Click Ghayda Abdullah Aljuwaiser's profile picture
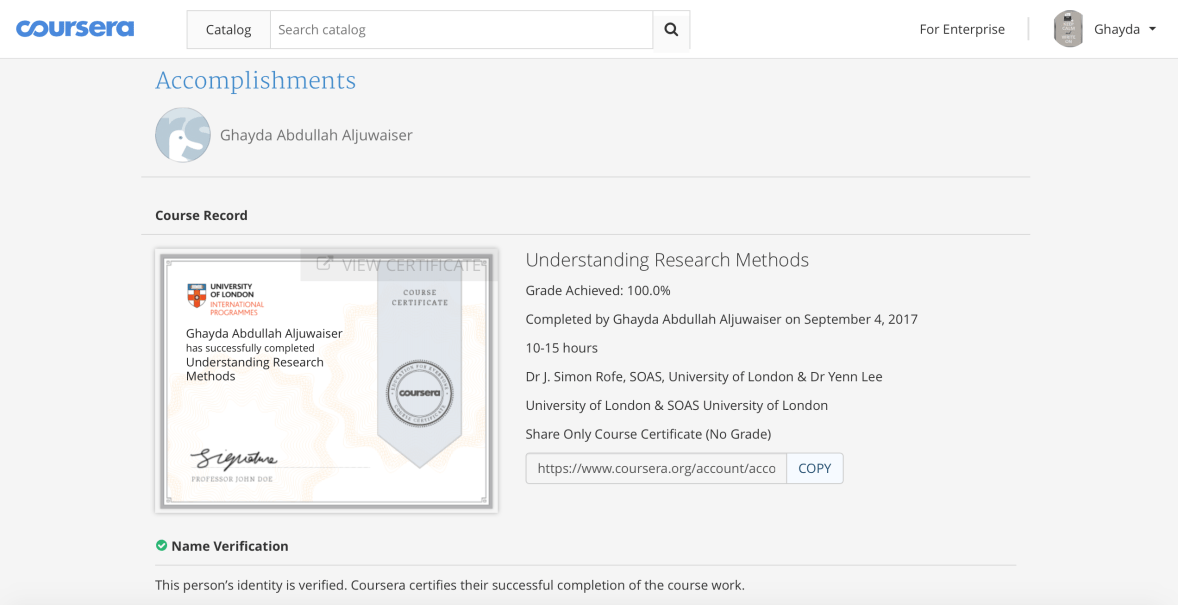1178x605 pixels. (x=182, y=134)
